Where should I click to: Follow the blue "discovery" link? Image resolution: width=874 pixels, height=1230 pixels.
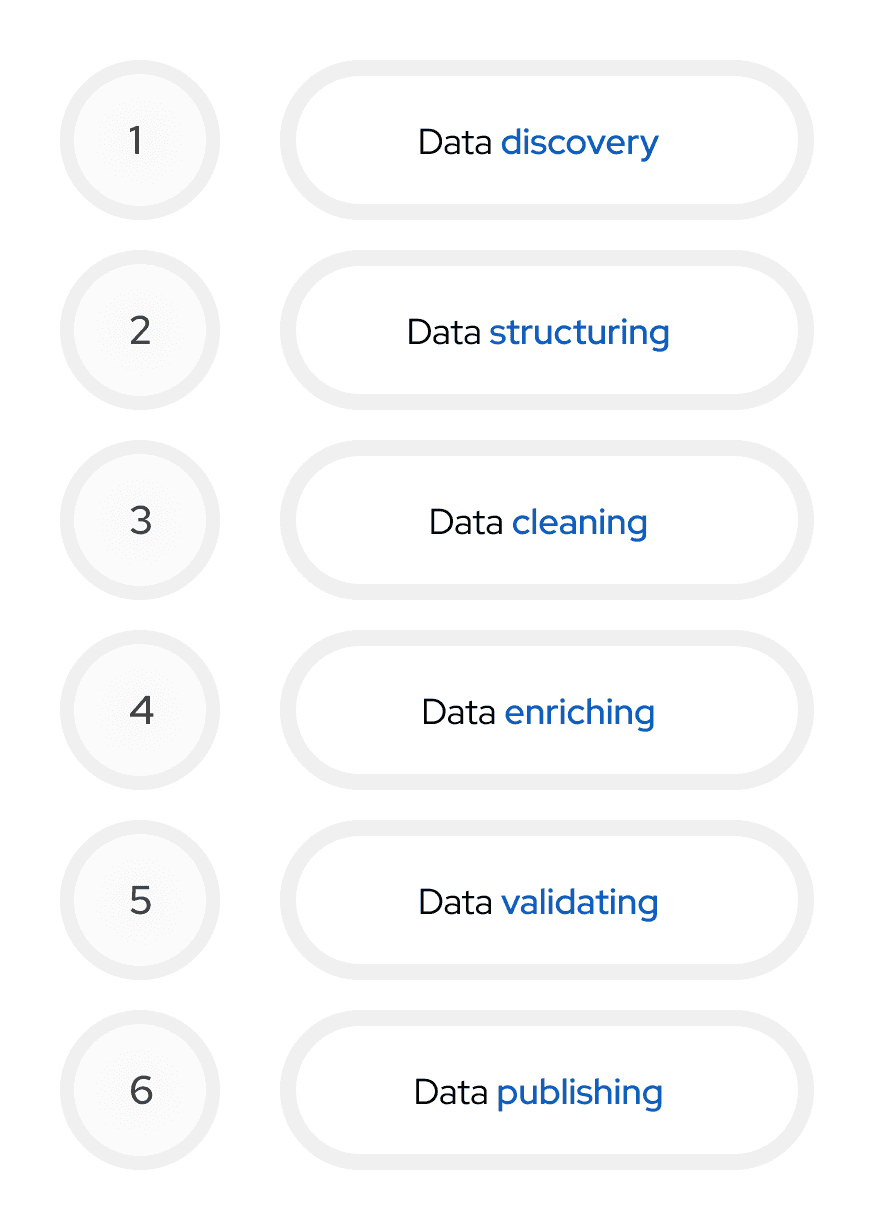[579, 142]
